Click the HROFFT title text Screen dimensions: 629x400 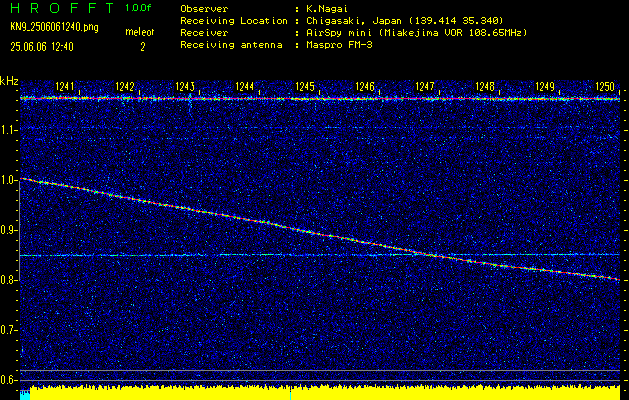62,8
